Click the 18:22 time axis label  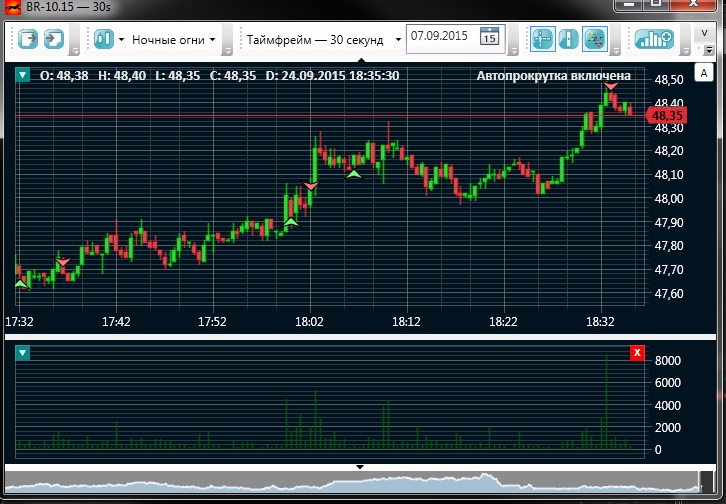[x=503, y=321]
